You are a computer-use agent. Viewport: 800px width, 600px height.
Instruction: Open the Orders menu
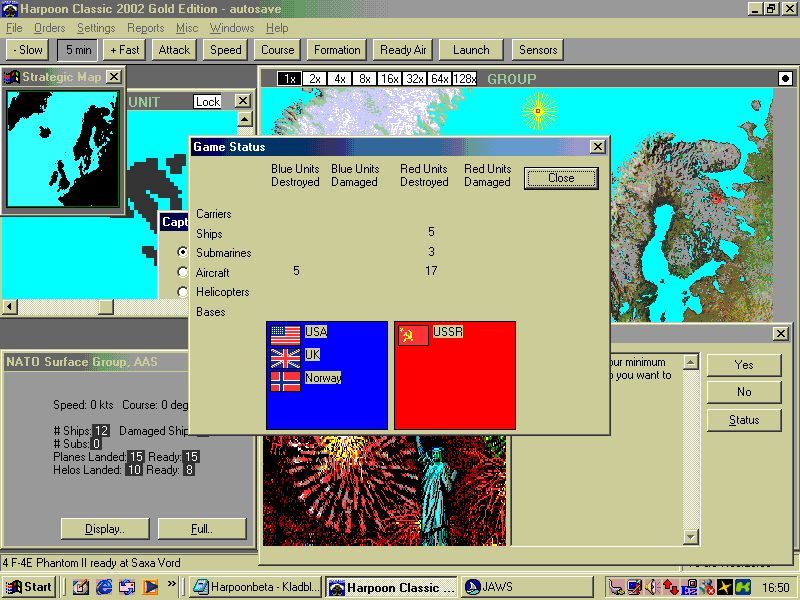[x=49, y=28]
